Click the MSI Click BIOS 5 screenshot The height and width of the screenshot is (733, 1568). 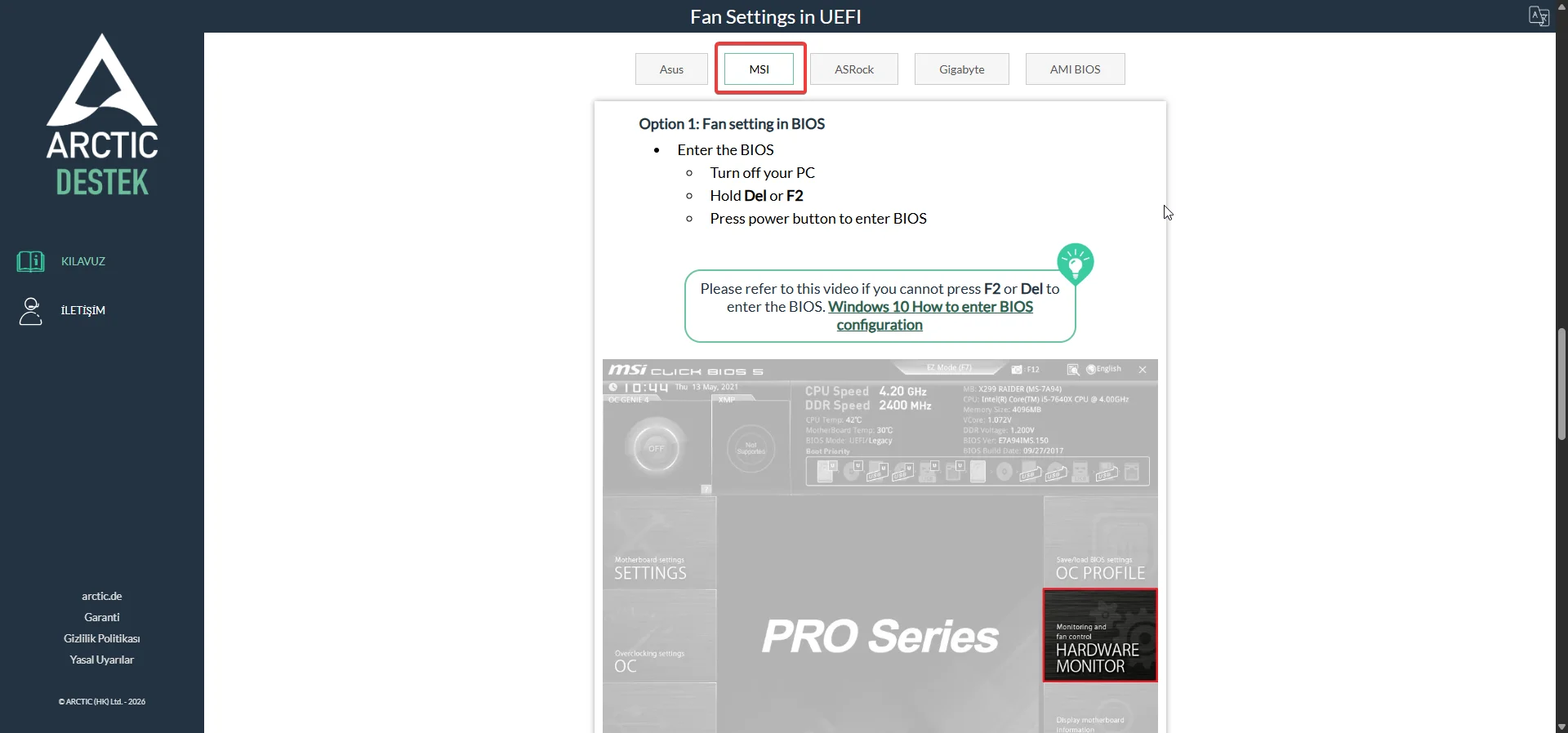(880, 546)
